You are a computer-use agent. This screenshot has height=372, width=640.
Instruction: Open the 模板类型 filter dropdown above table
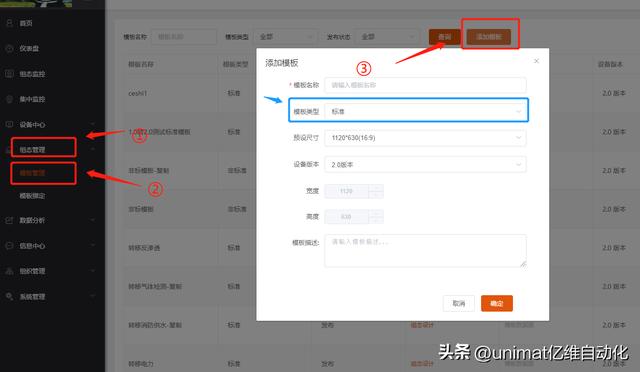point(285,37)
